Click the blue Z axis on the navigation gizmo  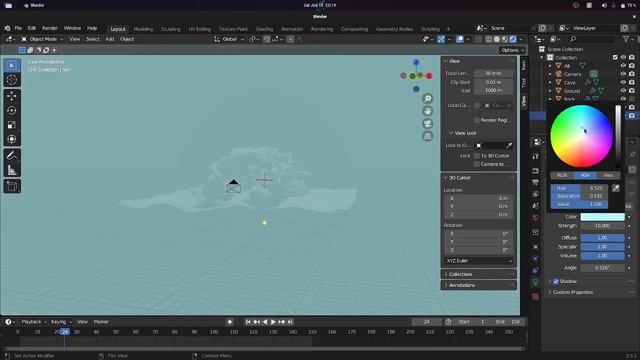tap(416, 62)
